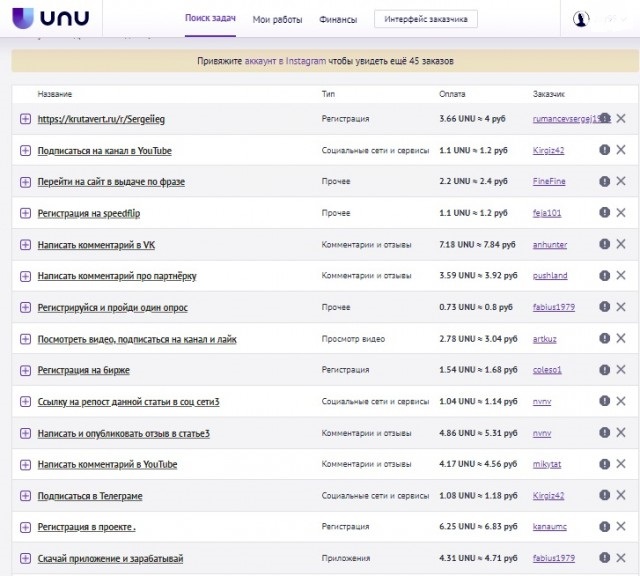640x576 pixels.
Task: Expand the krutavert.ru/r/Sergeiieg task row
Action: [25, 119]
